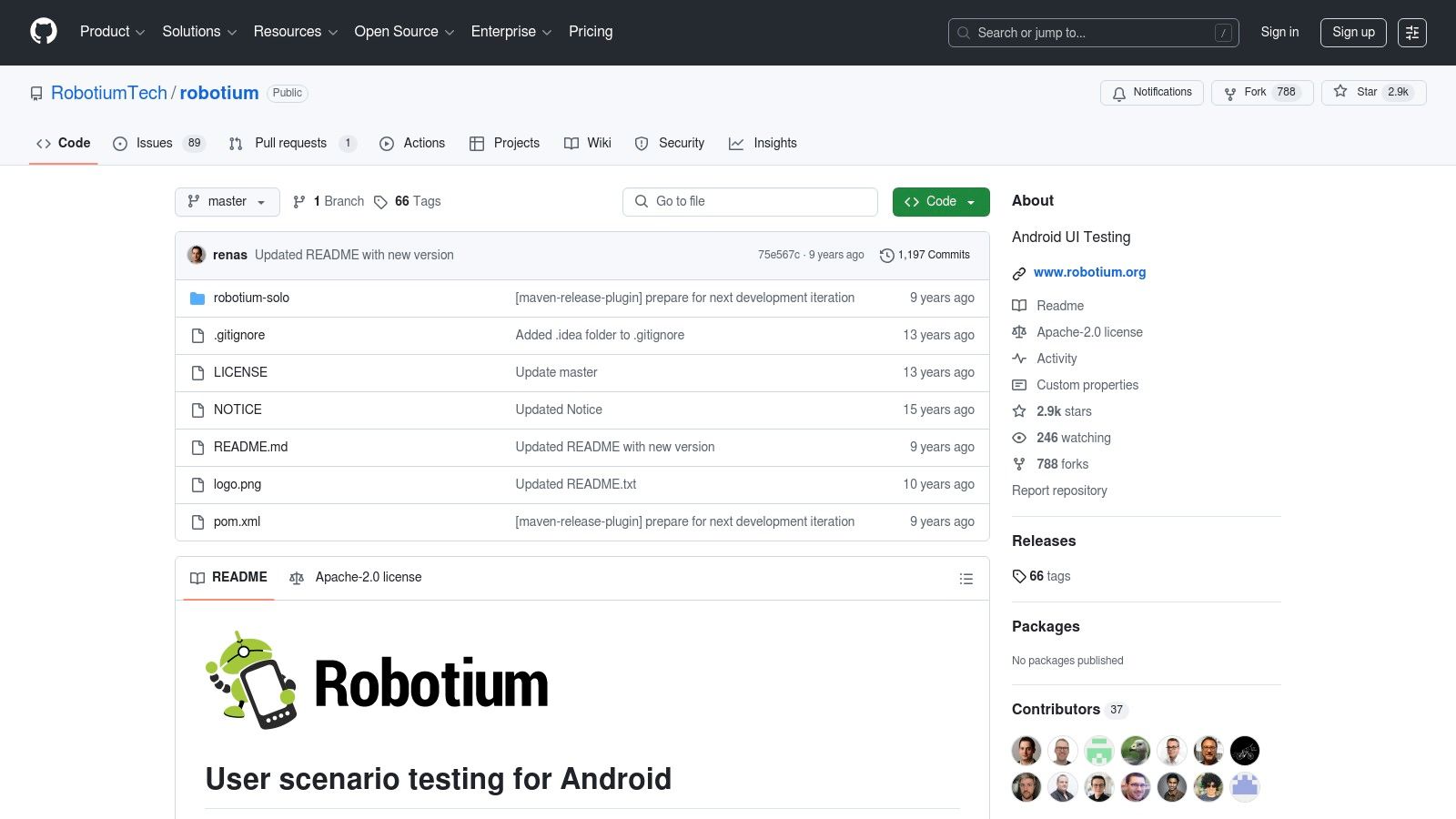Click the eye icon next to 246 watching

point(1019,438)
